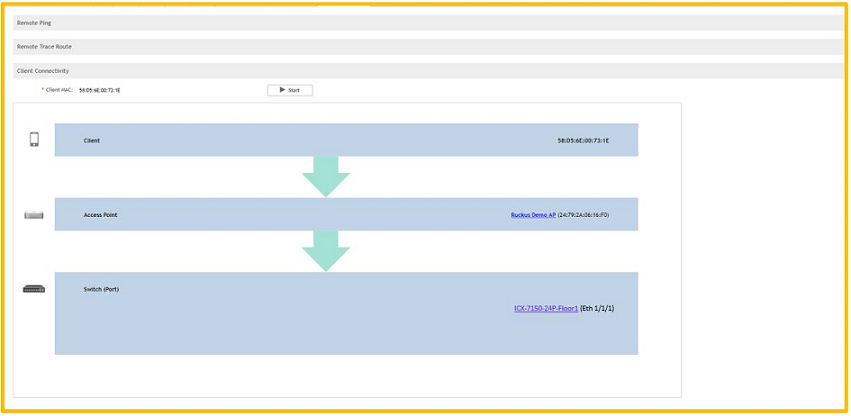Open the ICX-7150-24P-Floor1 switch link

(545, 309)
